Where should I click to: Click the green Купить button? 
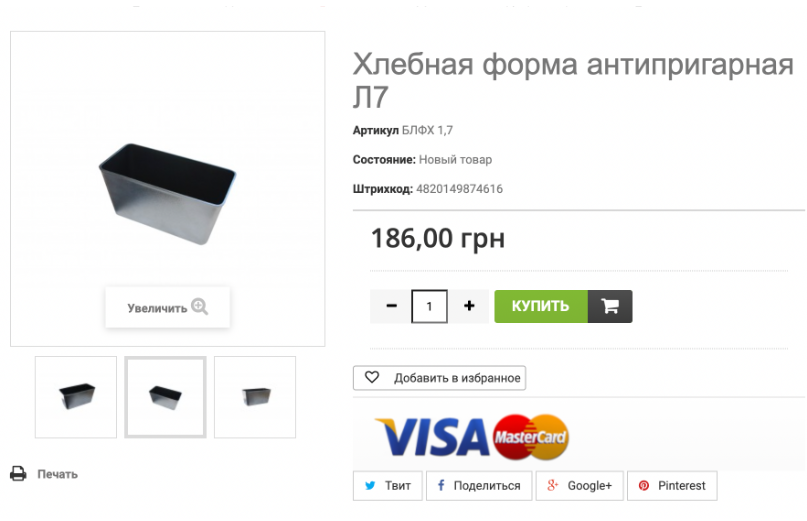click(541, 306)
